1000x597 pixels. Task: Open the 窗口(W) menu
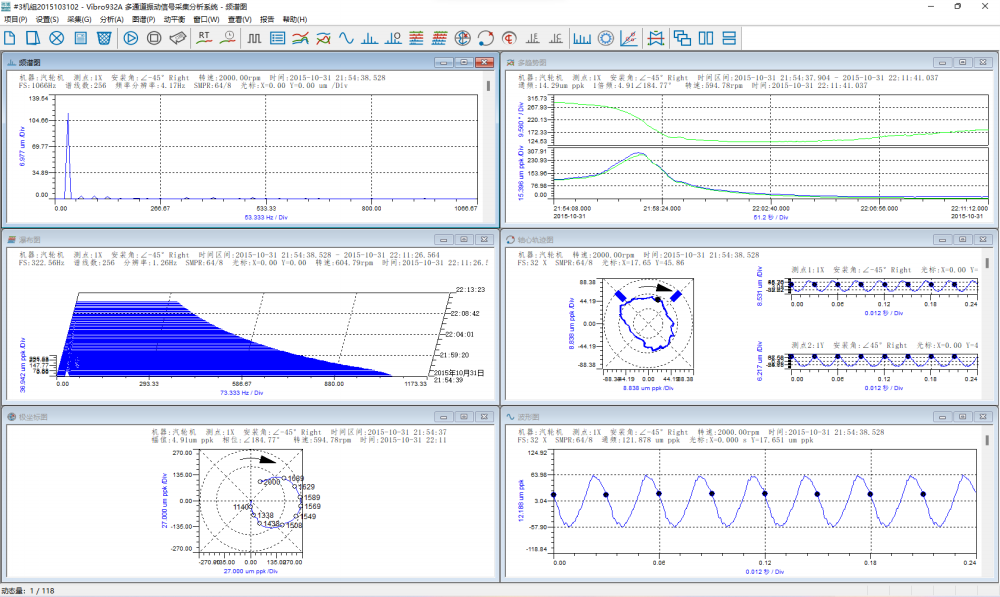tap(206, 20)
